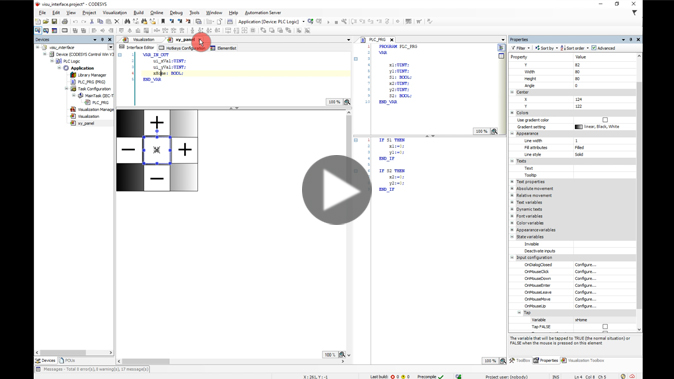Viewport: 674px width, 379px height.
Task: Click the zoom magnifier icon in the visualization editor
Action: tap(342, 355)
